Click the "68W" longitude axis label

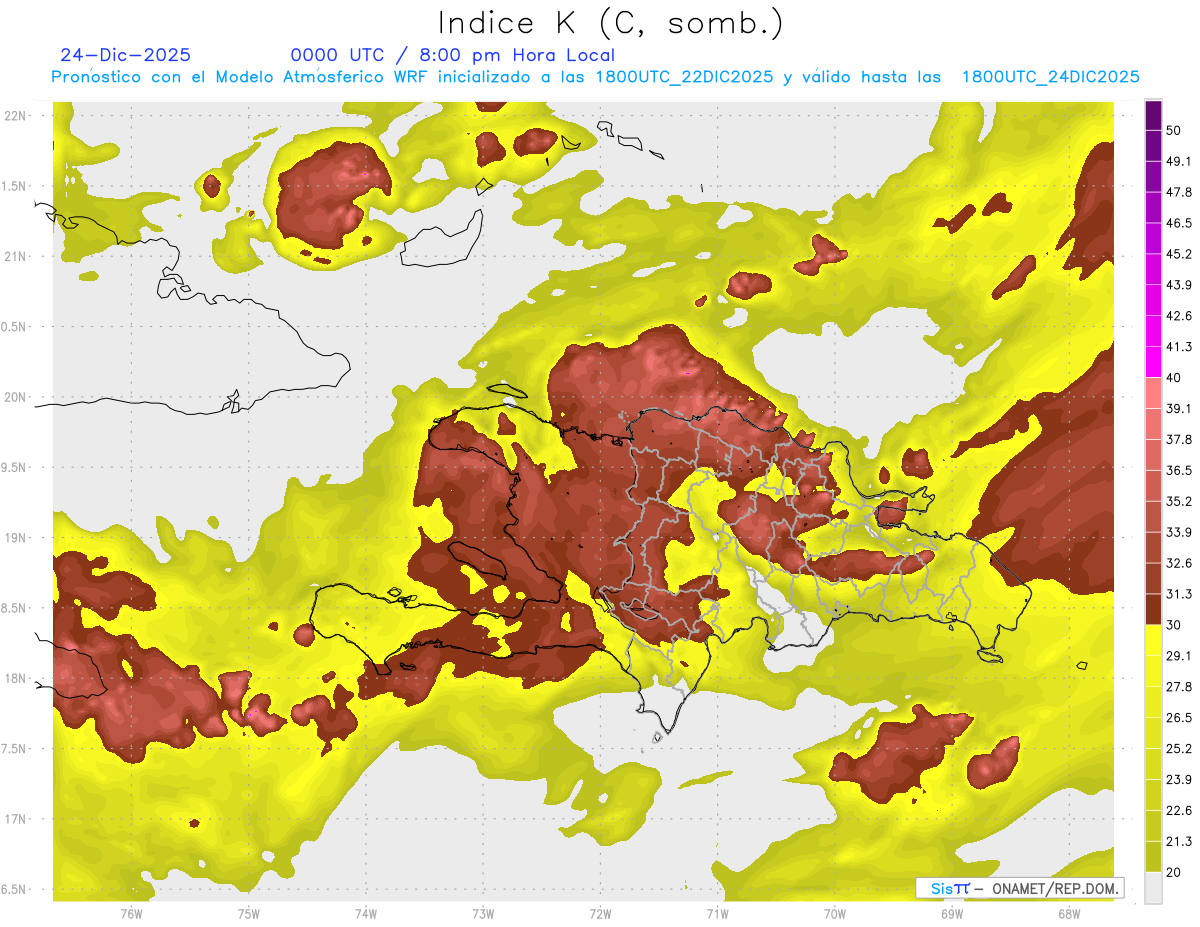click(1069, 914)
